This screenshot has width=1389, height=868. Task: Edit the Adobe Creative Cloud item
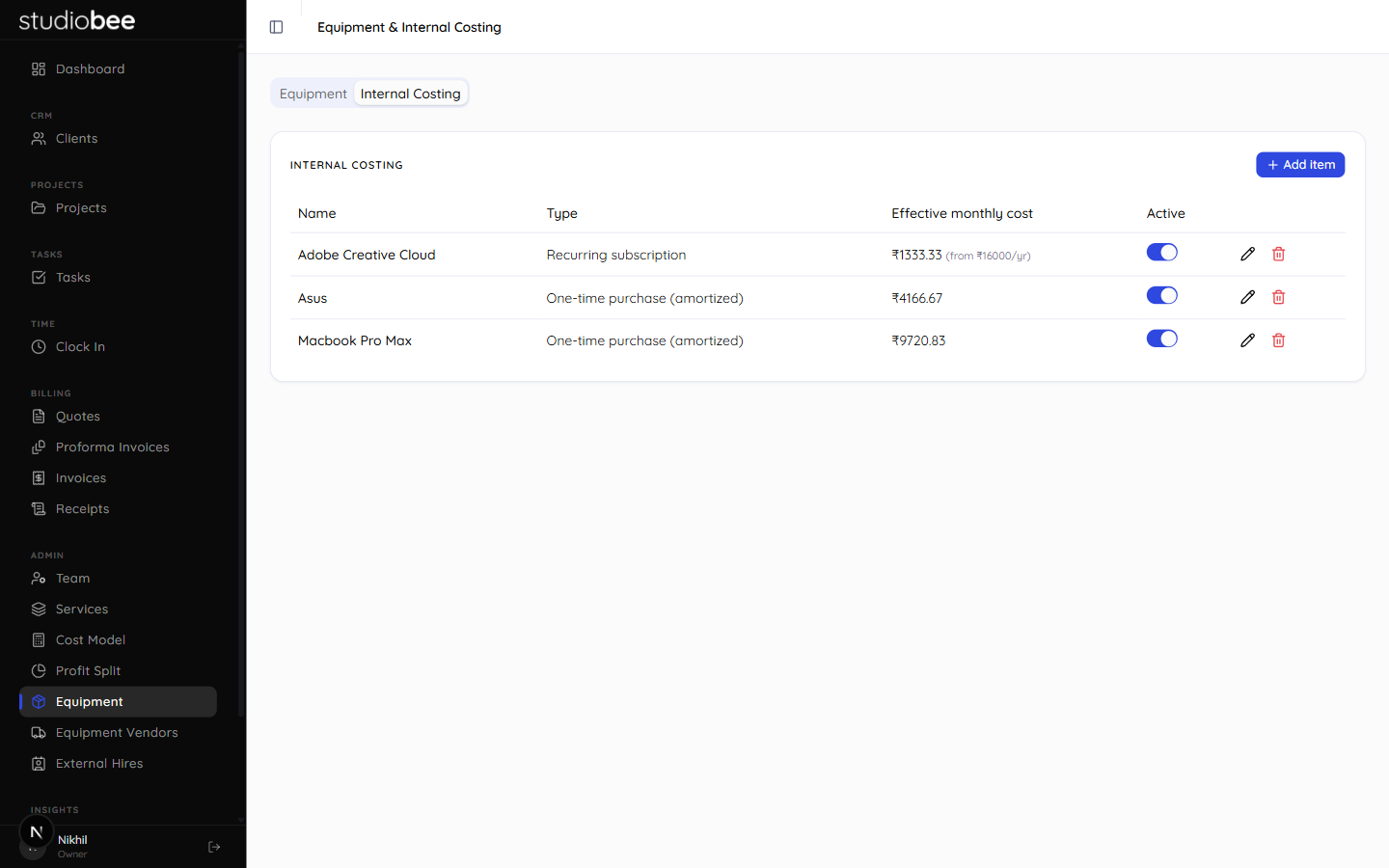pos(1247,254)
